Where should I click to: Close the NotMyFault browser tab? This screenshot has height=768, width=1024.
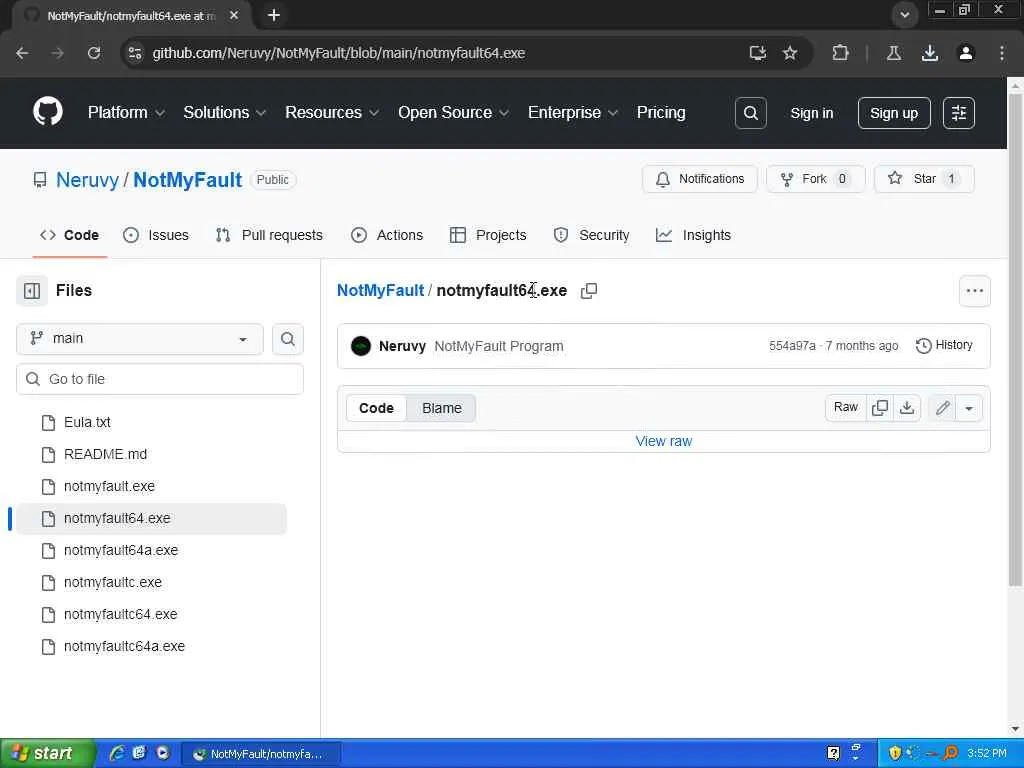pyautogui.click(x=234, y=15)
